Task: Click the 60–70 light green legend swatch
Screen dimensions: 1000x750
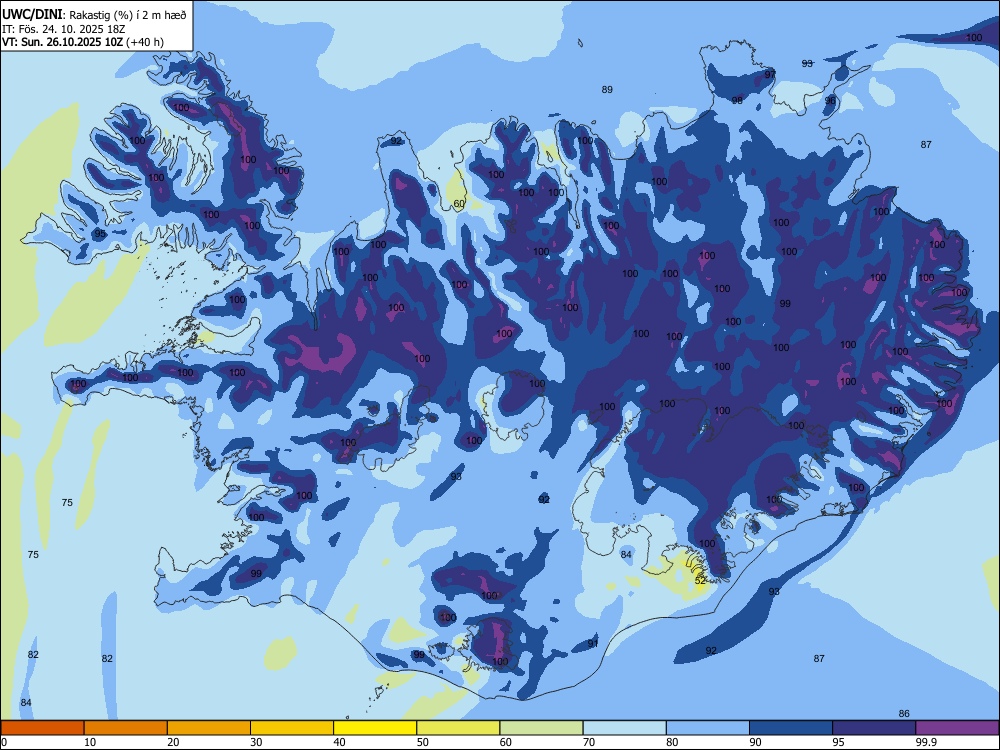Action: (541, 728)
